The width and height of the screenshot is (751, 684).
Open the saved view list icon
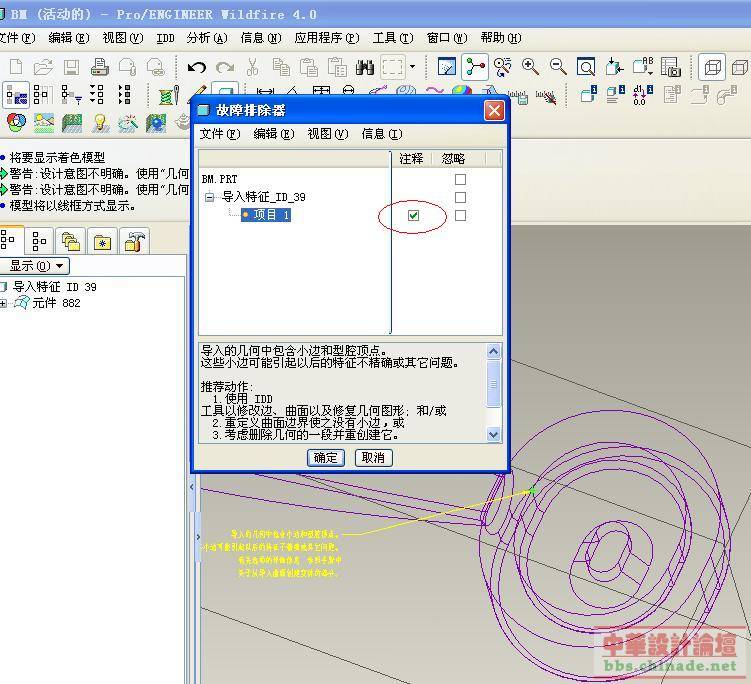[643, 67]
